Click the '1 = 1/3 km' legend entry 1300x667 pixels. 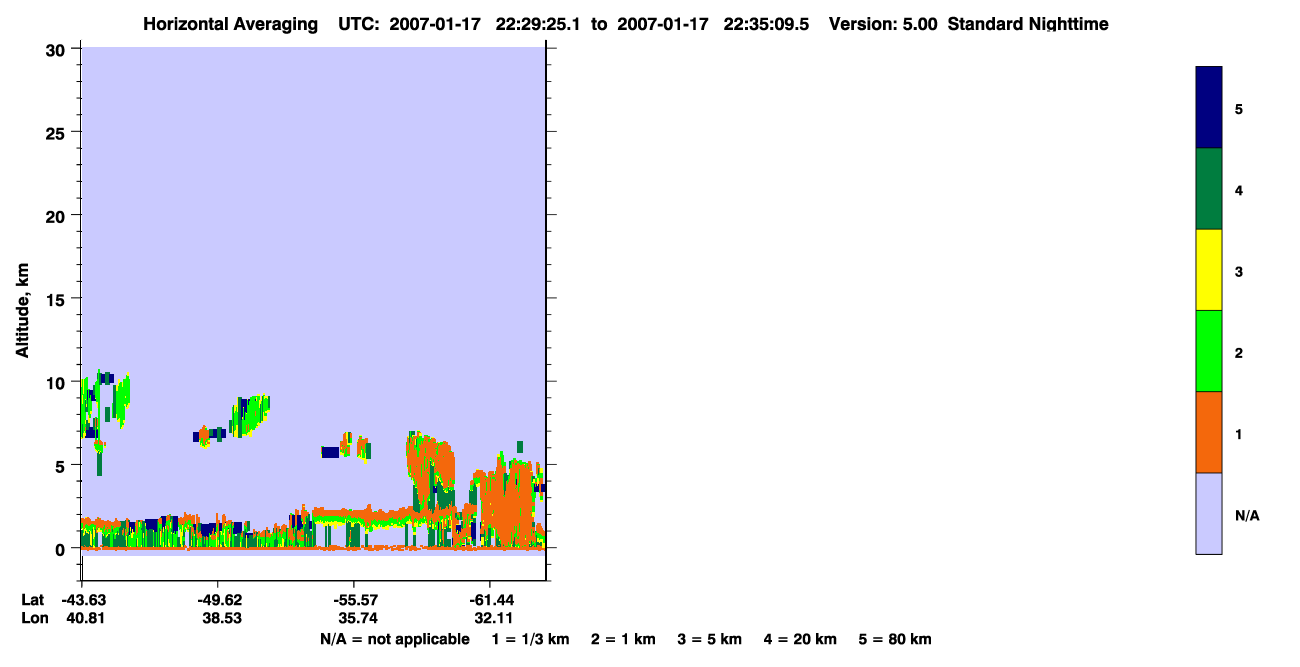[x=530, y=639]
